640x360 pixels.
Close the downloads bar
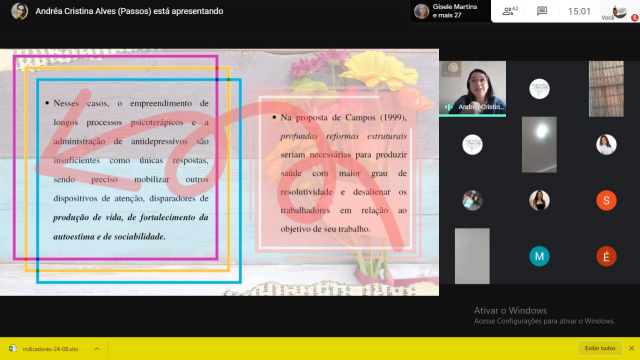[631, 348]
